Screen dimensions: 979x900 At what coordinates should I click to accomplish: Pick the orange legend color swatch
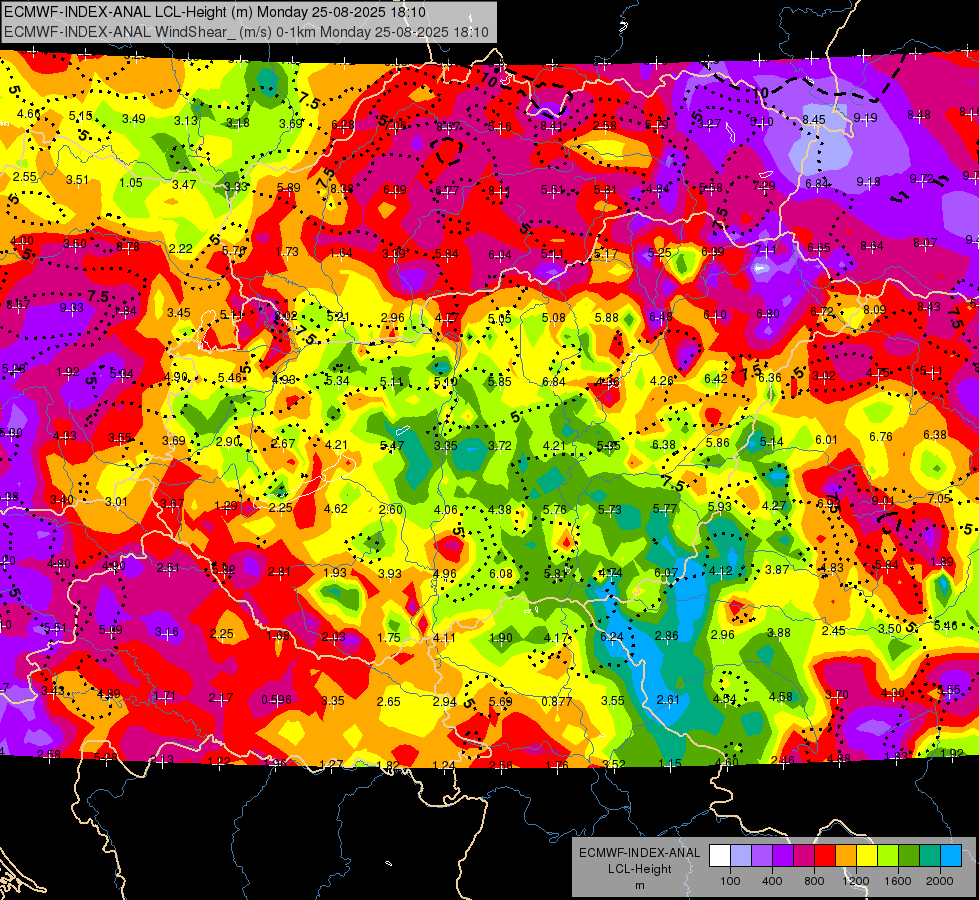(845, 856)
